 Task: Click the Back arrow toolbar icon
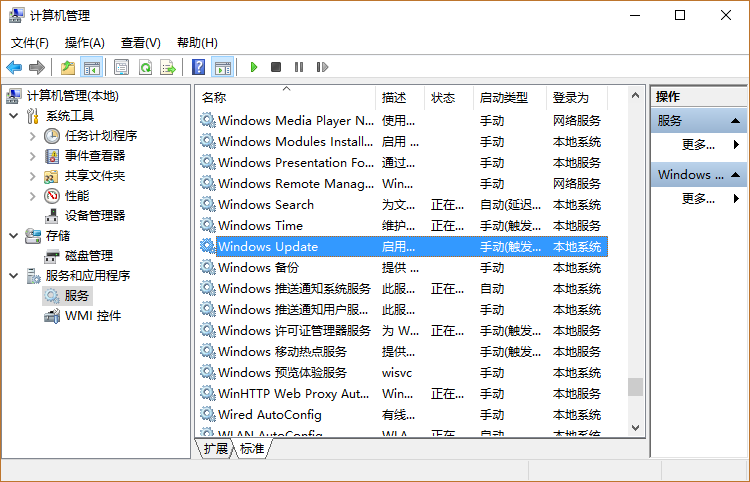click(14, 67)
